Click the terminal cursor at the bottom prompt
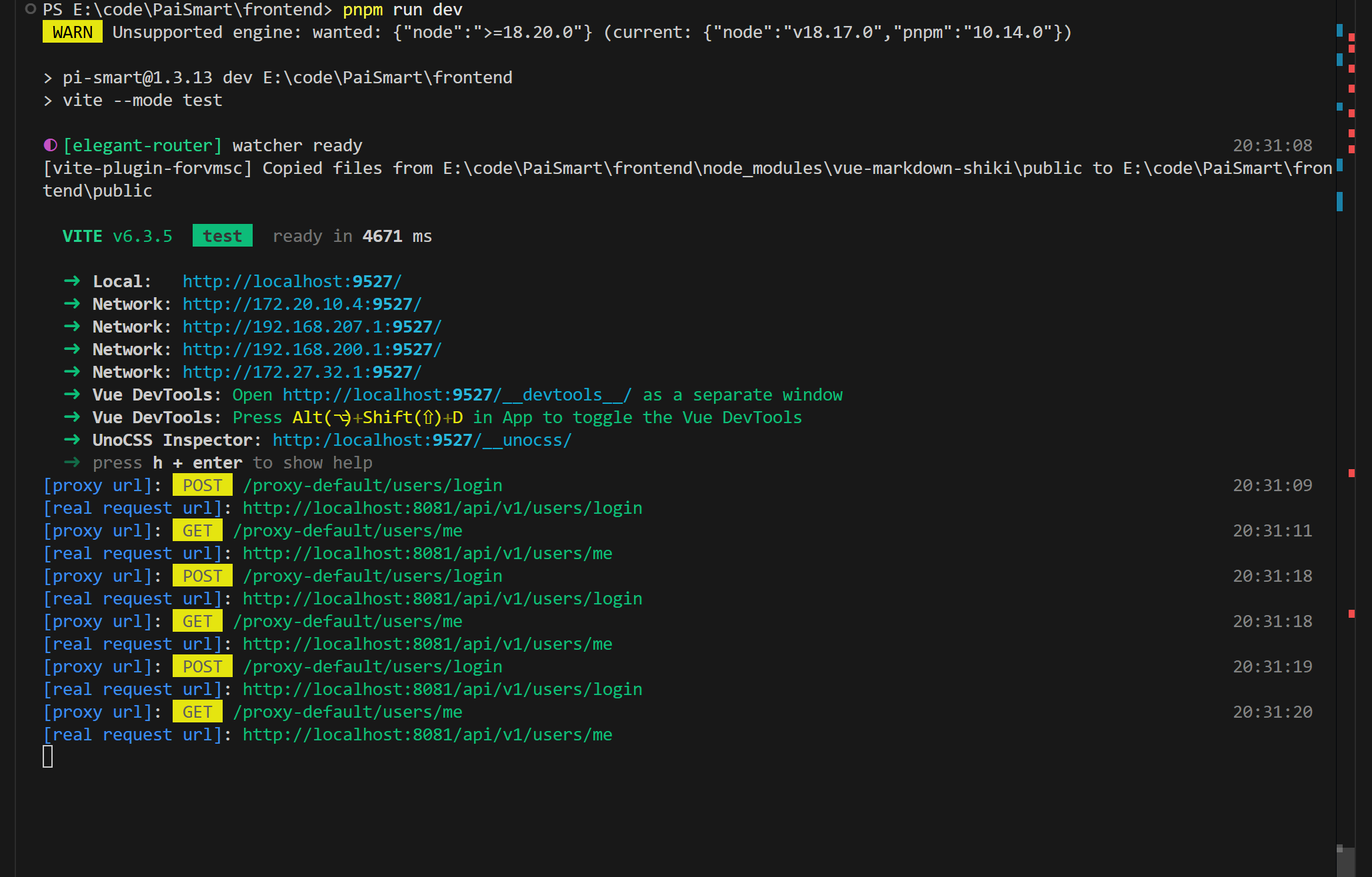The image size is (1372, 877). point(48,756)
